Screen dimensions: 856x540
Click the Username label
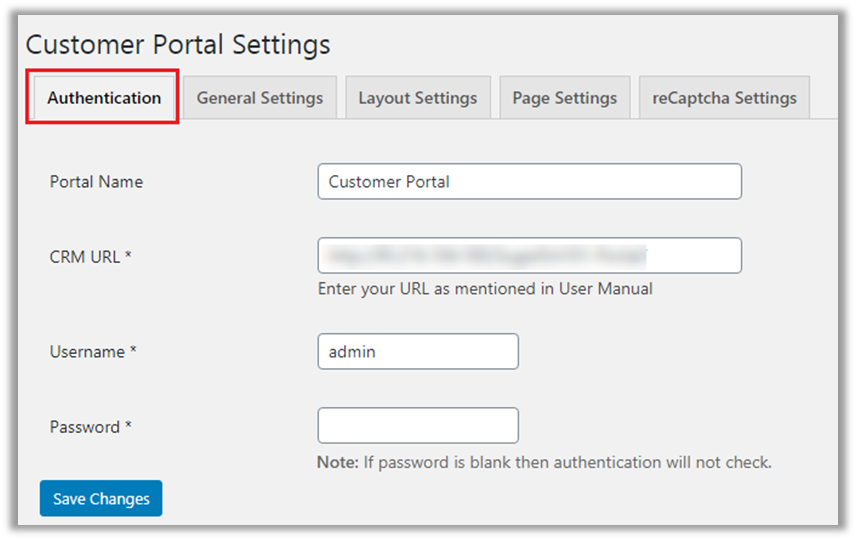(x=86, y=352)
